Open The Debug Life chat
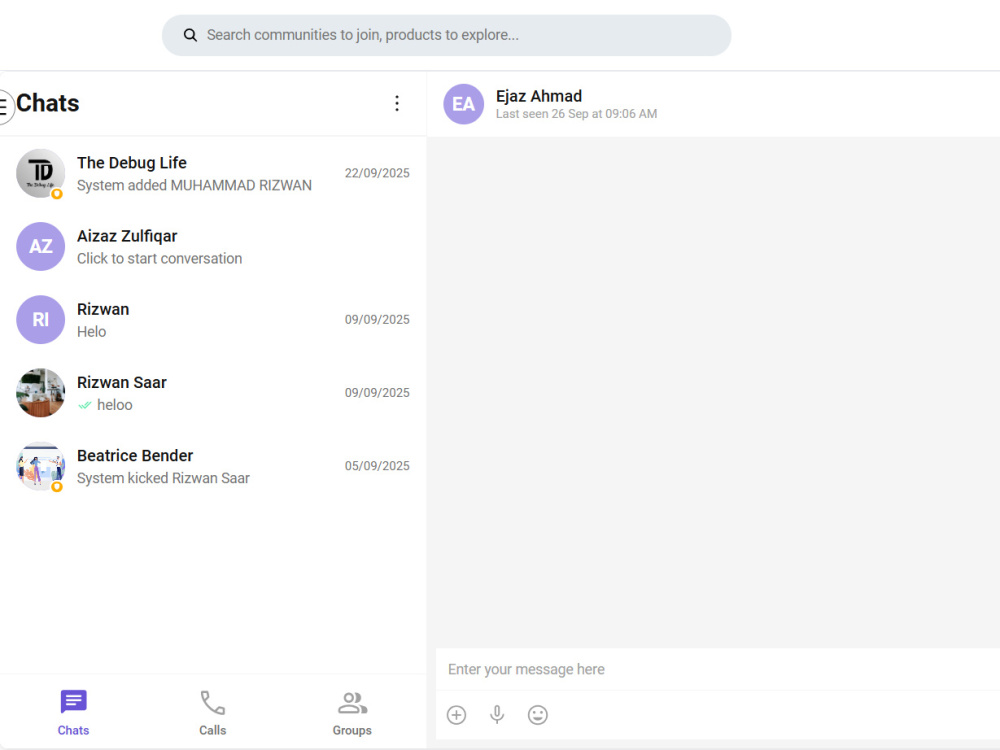Viewport: 1000px width, 750px height. [x=213, y=173]
